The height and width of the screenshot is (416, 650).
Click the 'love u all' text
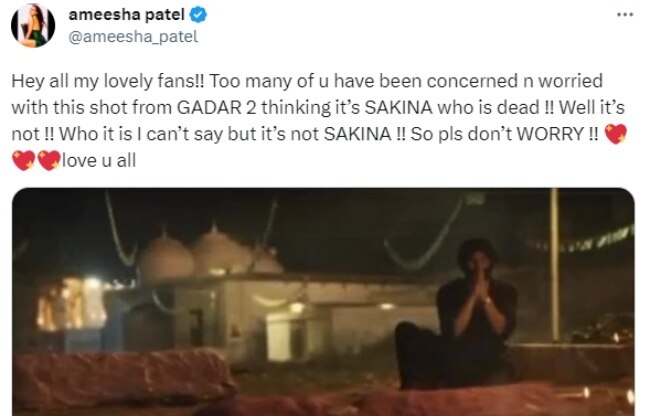pos(97,158)
